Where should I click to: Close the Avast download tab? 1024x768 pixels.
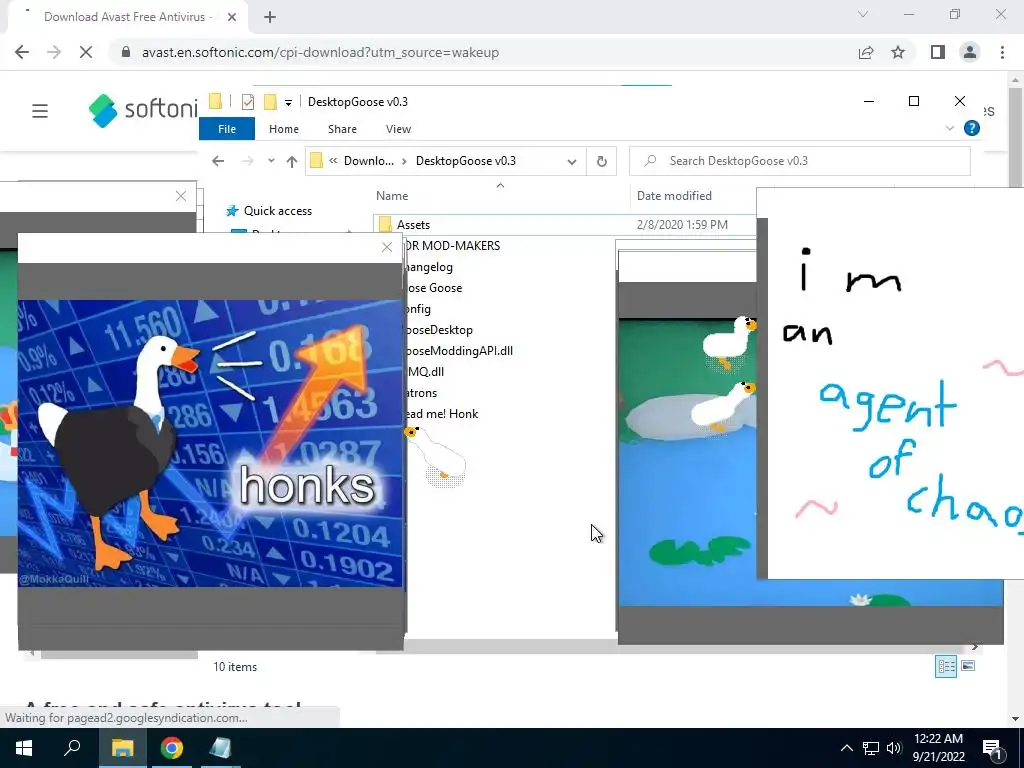pyautogui.click(x=232, y=17)
